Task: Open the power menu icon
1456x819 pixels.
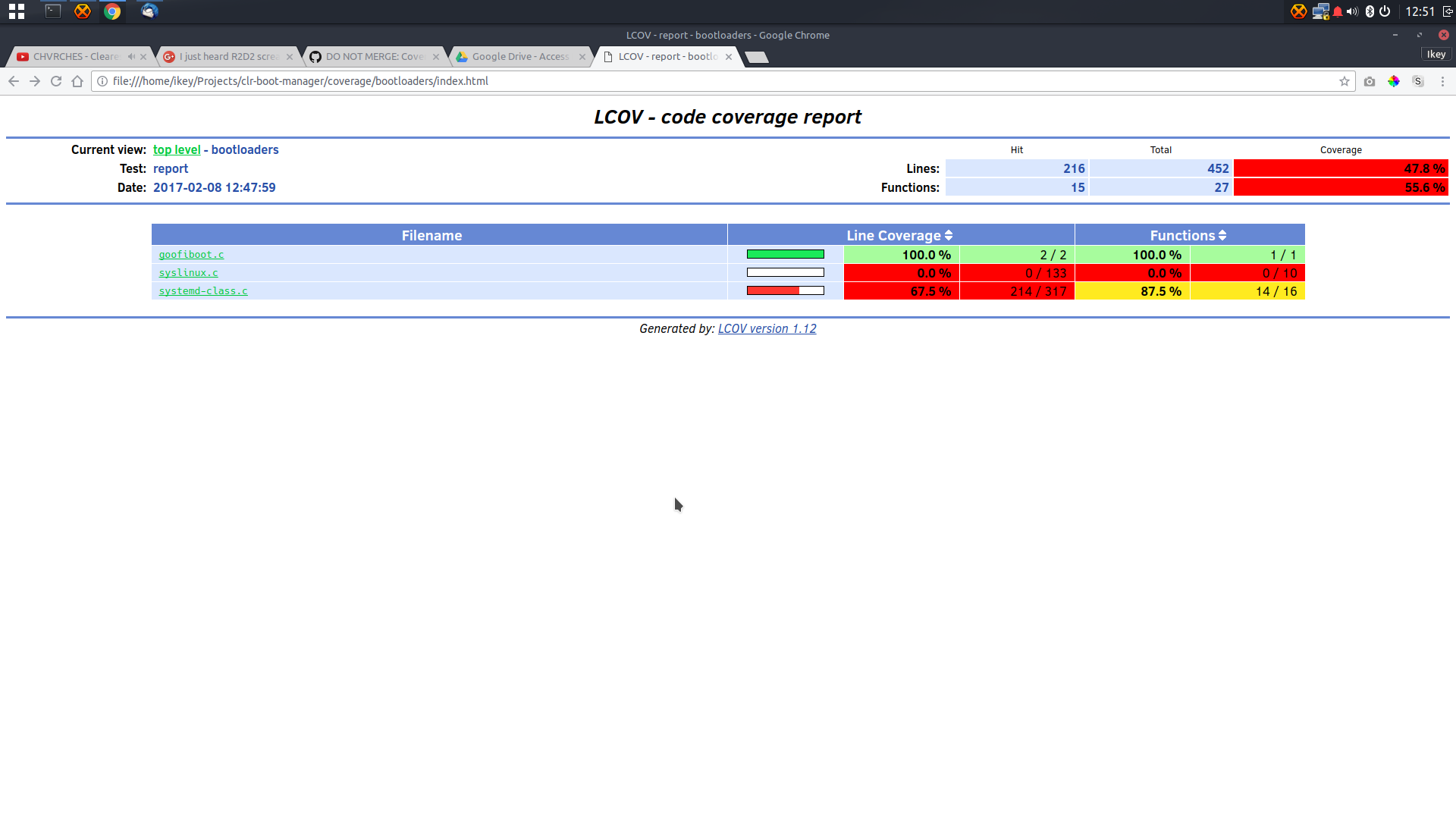Action: coord(1385,11)
